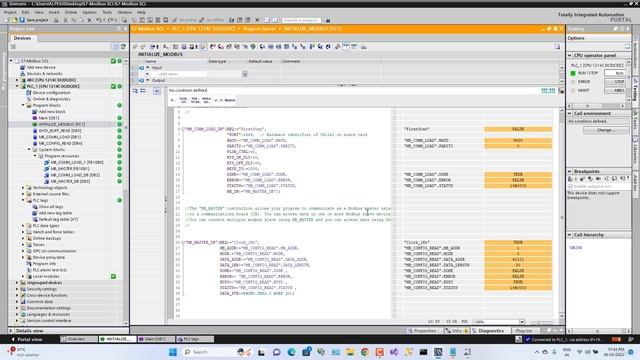Select Add new block item
This screenshot has height=360, width=640.
point(52,111)
